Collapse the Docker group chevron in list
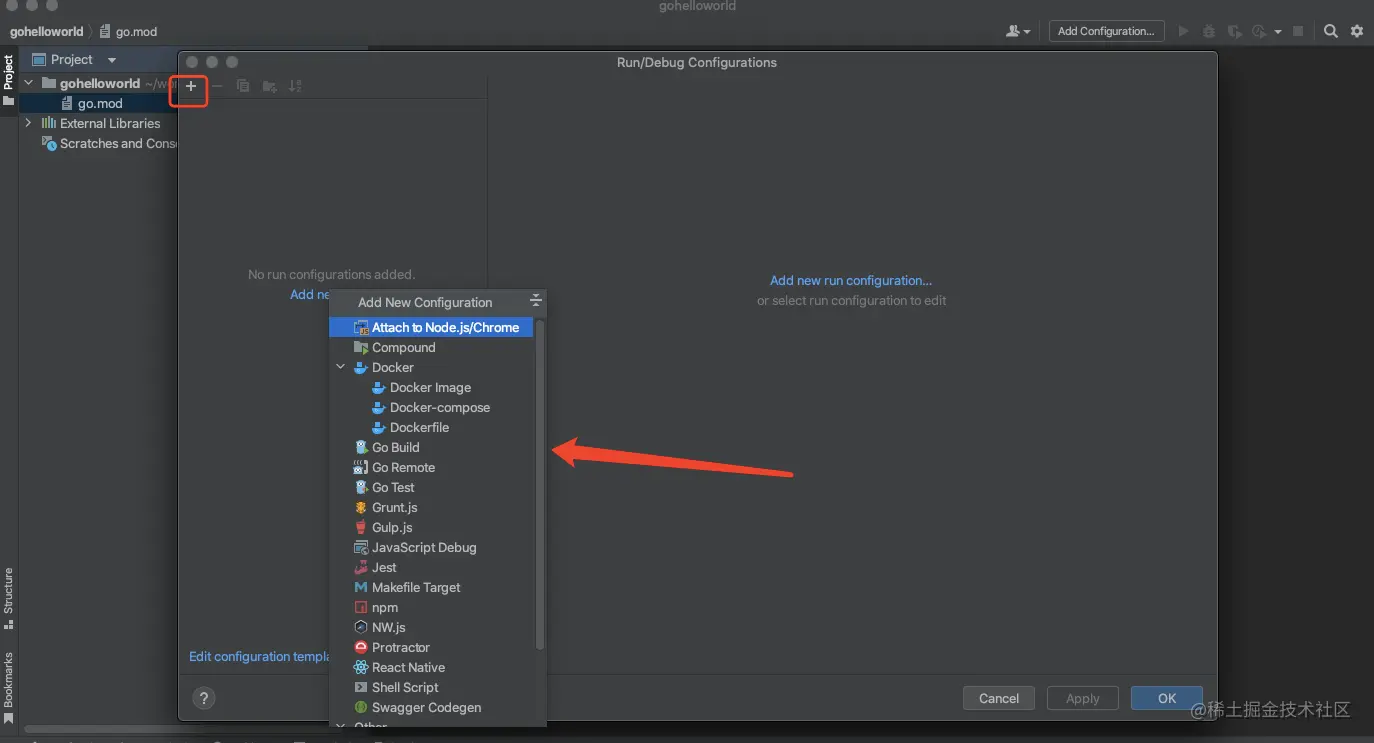Screen dimensions: 1374x743 [x=341, y=367]
